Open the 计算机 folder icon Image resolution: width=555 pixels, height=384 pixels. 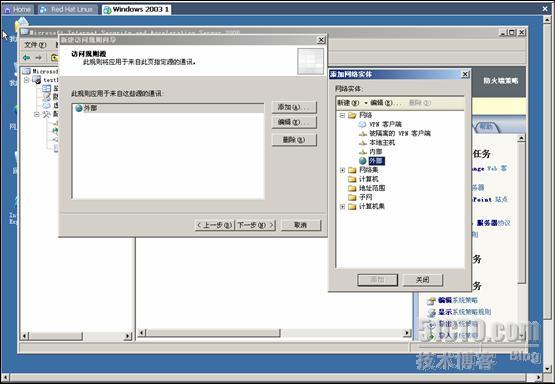coord(352,179)
